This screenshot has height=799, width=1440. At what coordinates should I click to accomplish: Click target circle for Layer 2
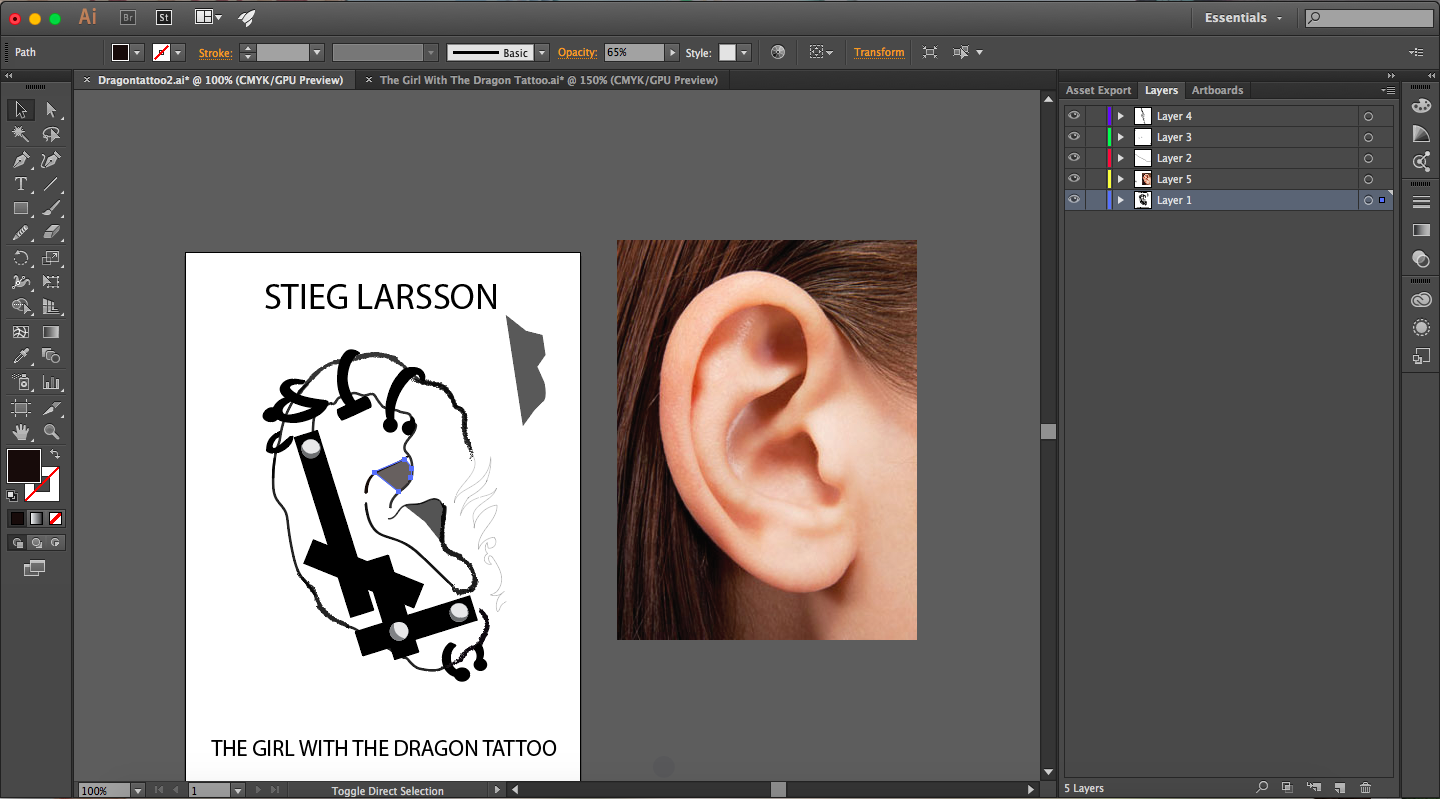pyautogui.click(x=1368, y=159)
